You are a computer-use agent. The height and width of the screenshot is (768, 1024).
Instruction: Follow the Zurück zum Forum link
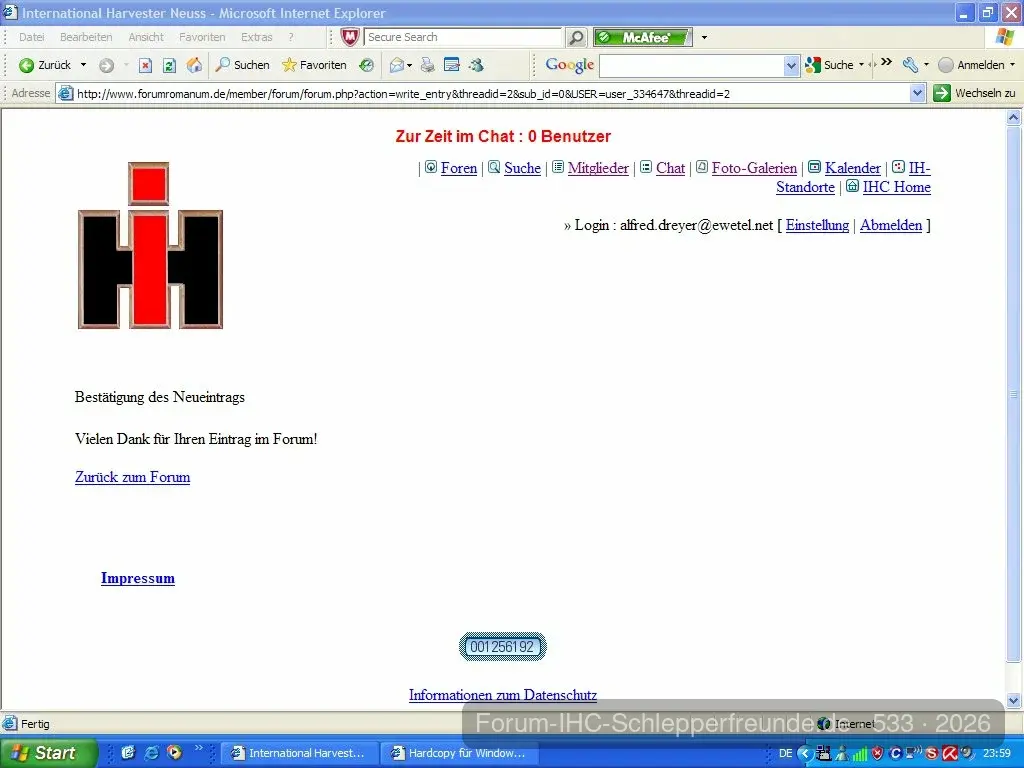pos(133,477)
